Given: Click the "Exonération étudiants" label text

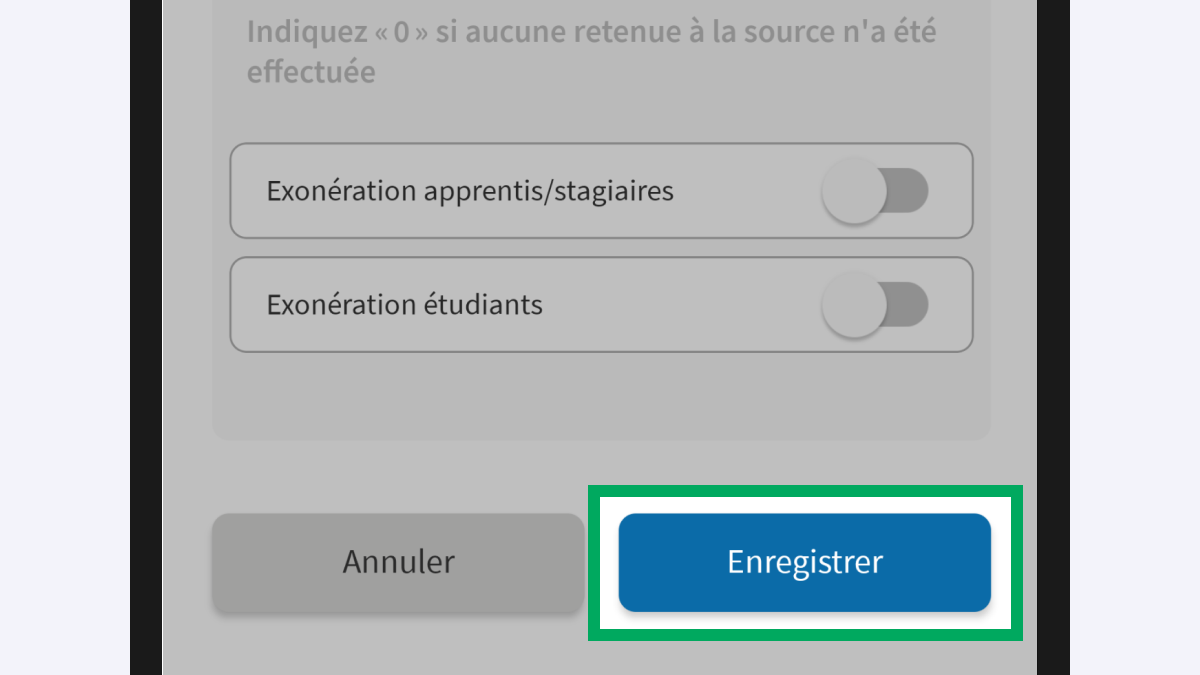Looking at the screenshot, I should pos(405,304).
